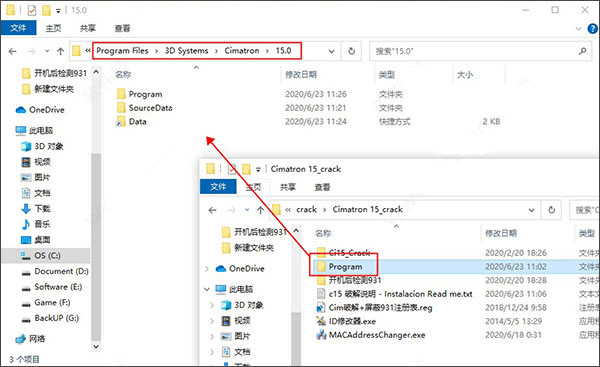Image resolution: width=600 pixels, height=367 pixels.
Task: Click Cimatron in the address breadcrumb
Action: [x=242, y=51]
